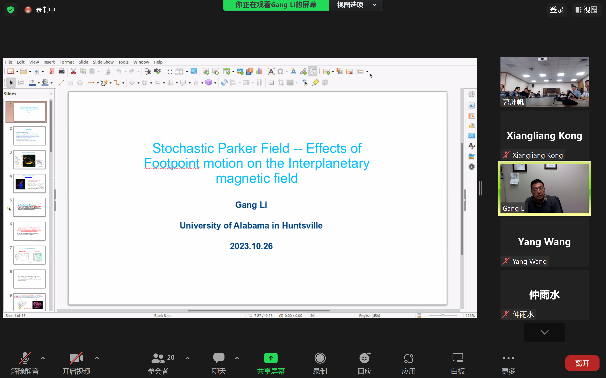Screen dimensions: 606x378
Task: Click the New presentation toolbar icon
Action: click(x=10, y=72)
